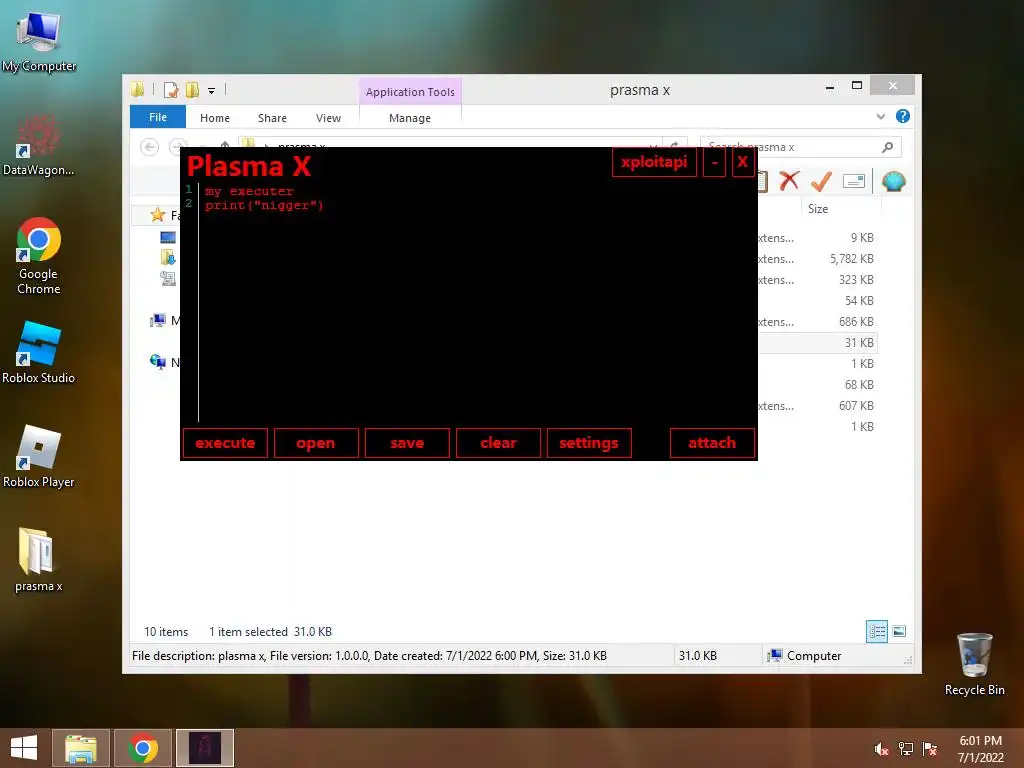Click the save button in Plasma X

coord(407,443)
